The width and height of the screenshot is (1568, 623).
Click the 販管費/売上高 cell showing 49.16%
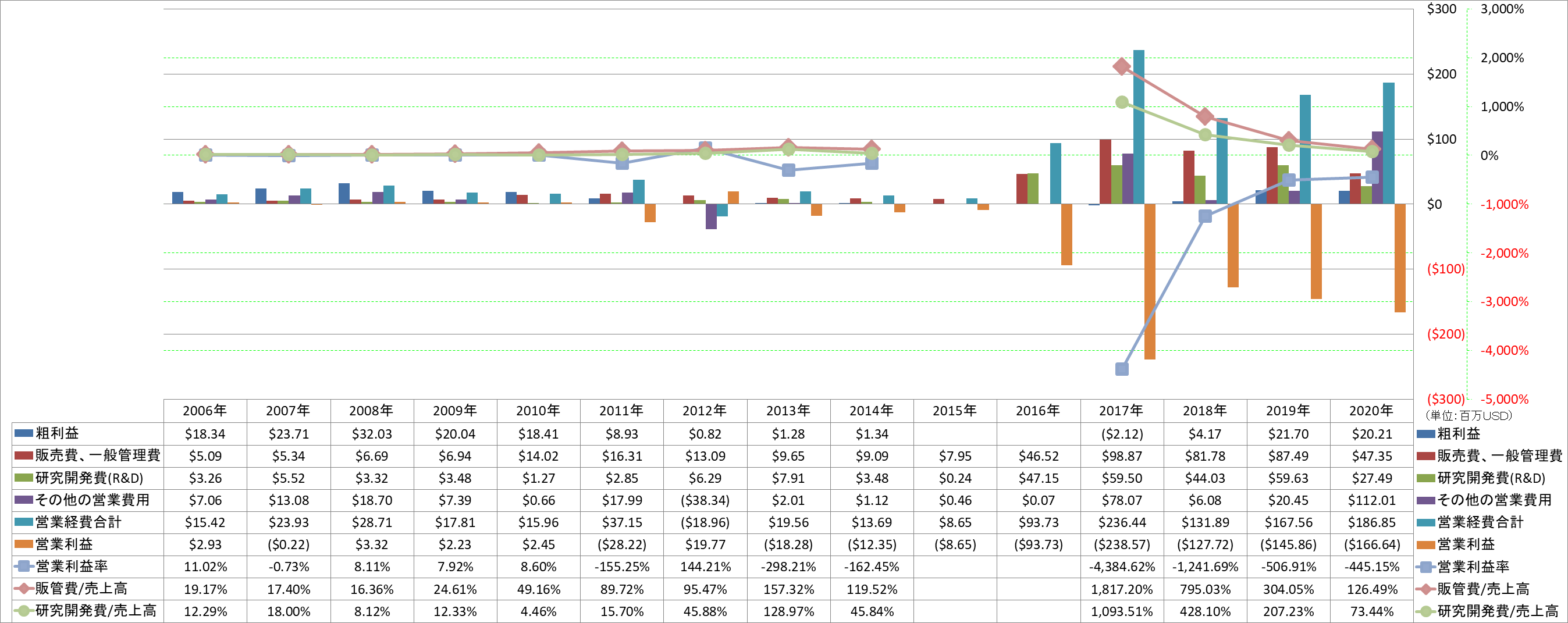point(539,589)
